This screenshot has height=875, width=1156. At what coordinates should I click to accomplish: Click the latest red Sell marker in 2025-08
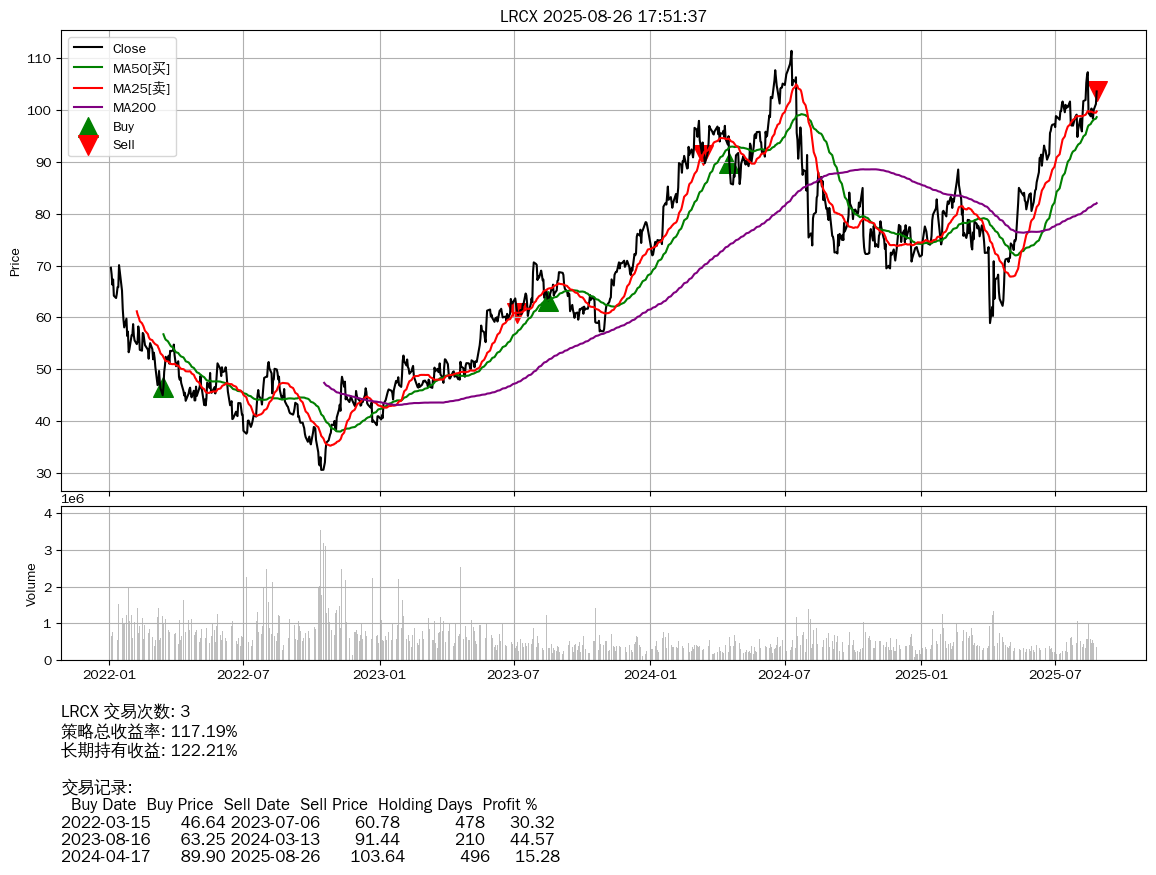click(1097, 91)
